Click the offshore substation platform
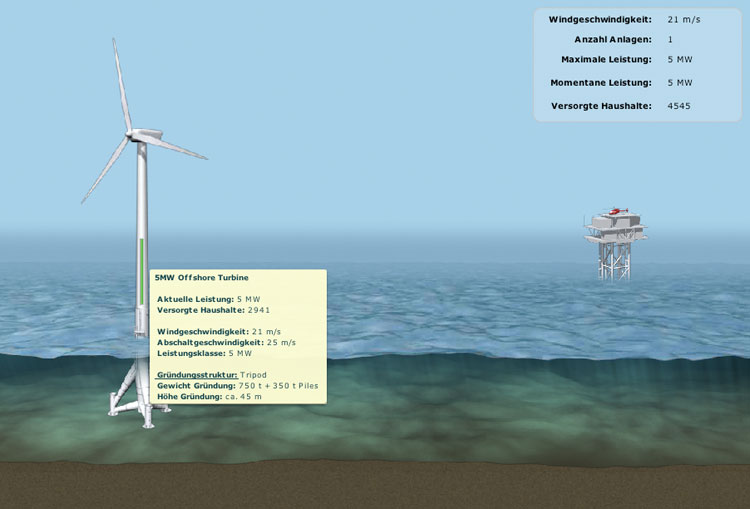 point(615,231)
